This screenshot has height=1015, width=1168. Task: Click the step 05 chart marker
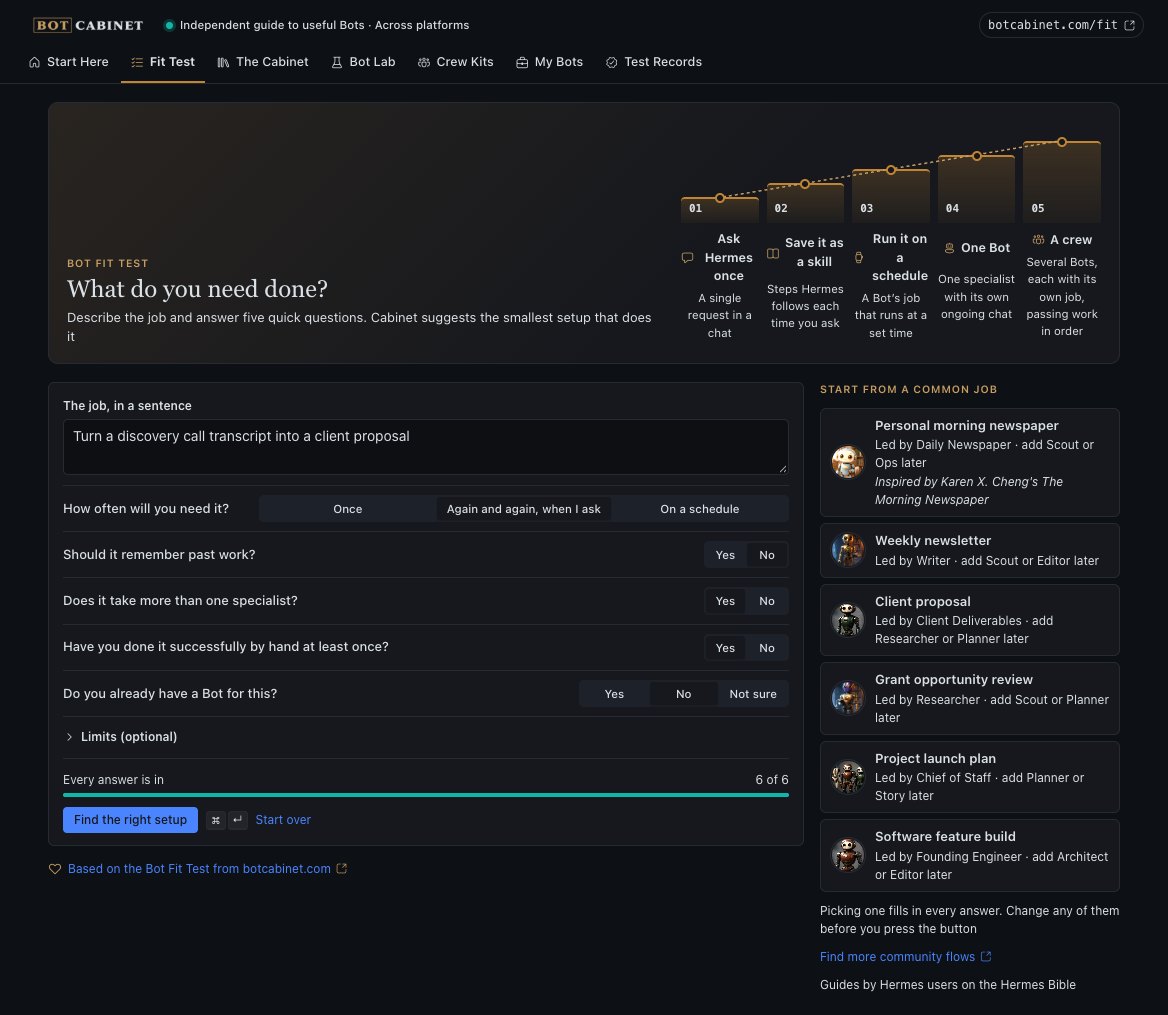pyautogui.click(x=1062, y=142)
